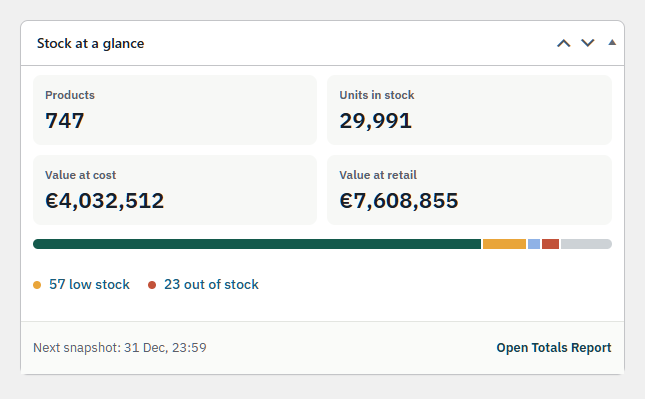Click the Next snapshot: 31 Dec, 23:59 text
The height and width of the screenshot is (399, 645).
tap(120, 348)
